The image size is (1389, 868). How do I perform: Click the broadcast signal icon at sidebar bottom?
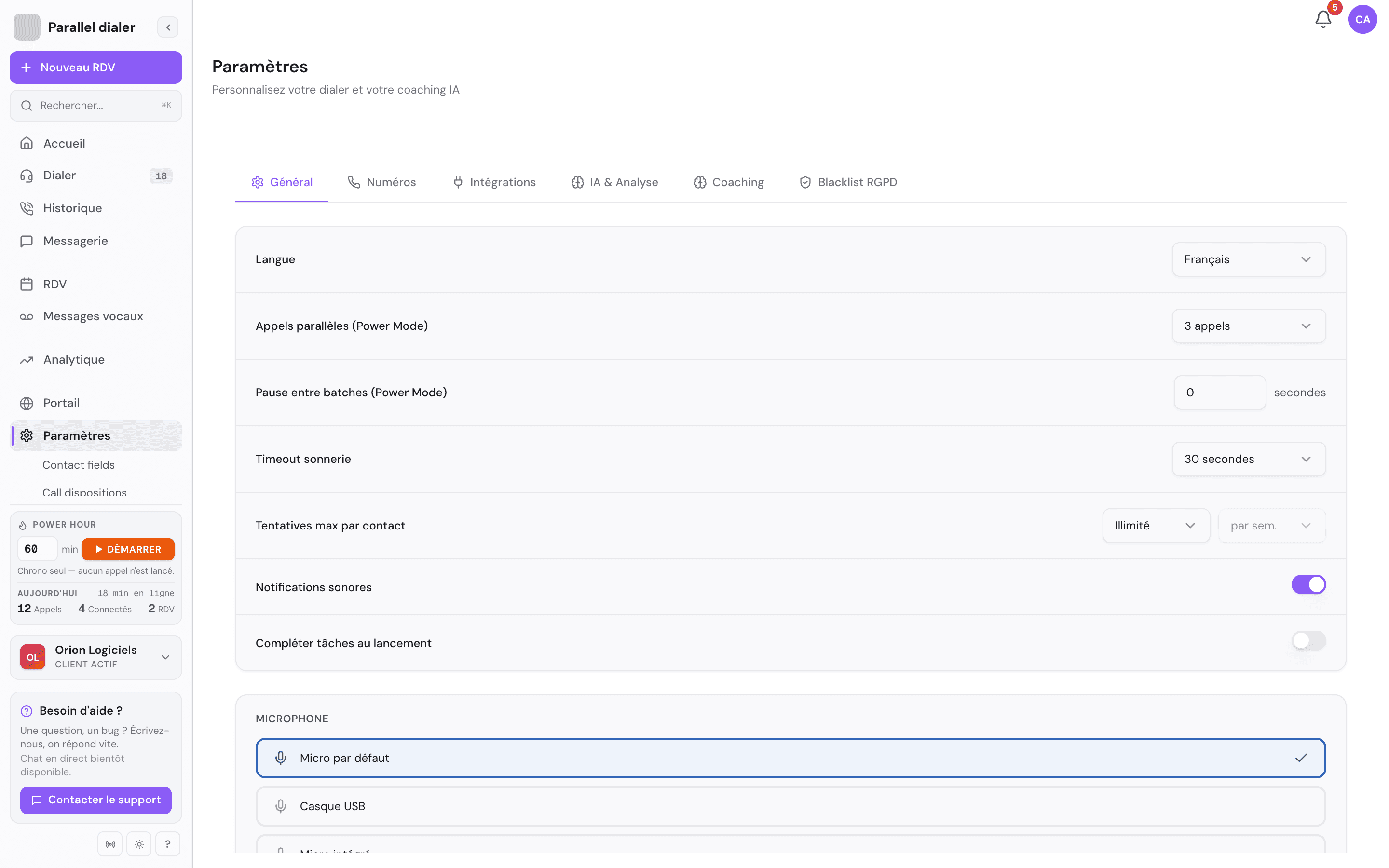110,844
